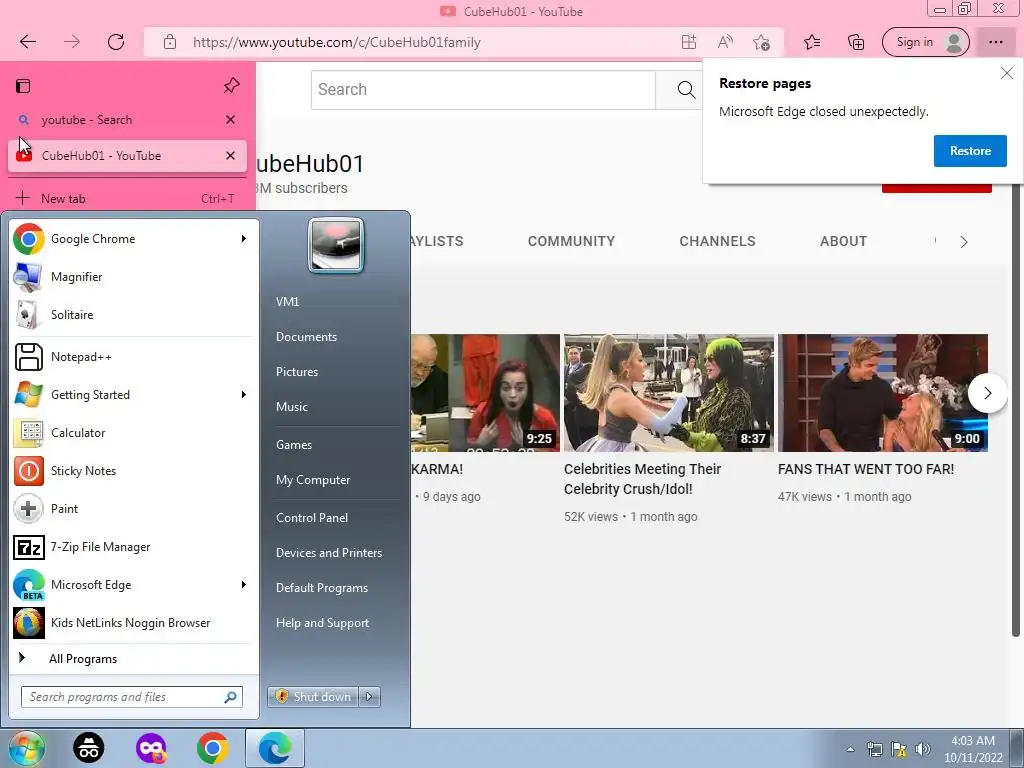
Task: Click the user account picture
Action: tap(336, 245)
